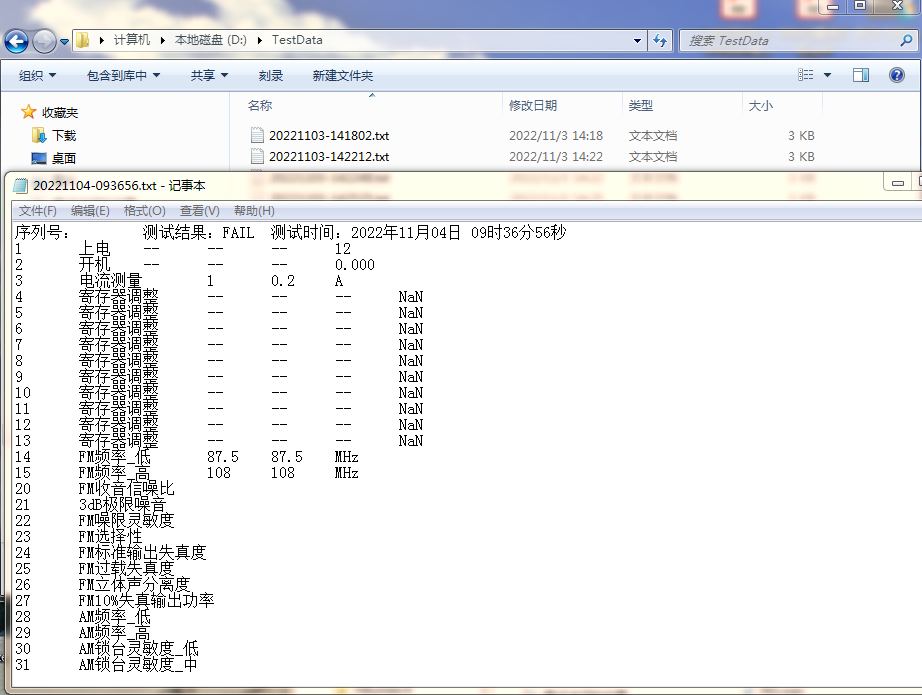Click the FAIL test result text
The image size is (922, 695).
pyautogui.click(x=238, y=233)
